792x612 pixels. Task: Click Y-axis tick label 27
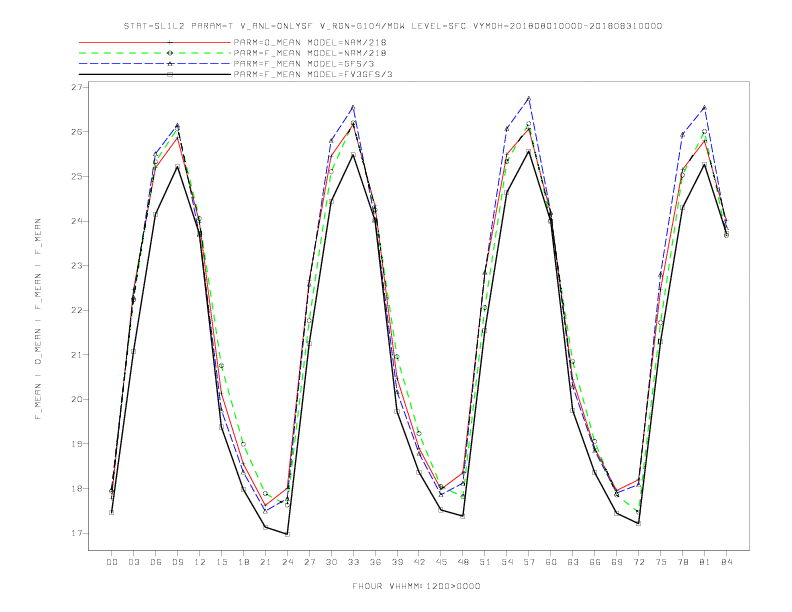(x=77, y=87)
